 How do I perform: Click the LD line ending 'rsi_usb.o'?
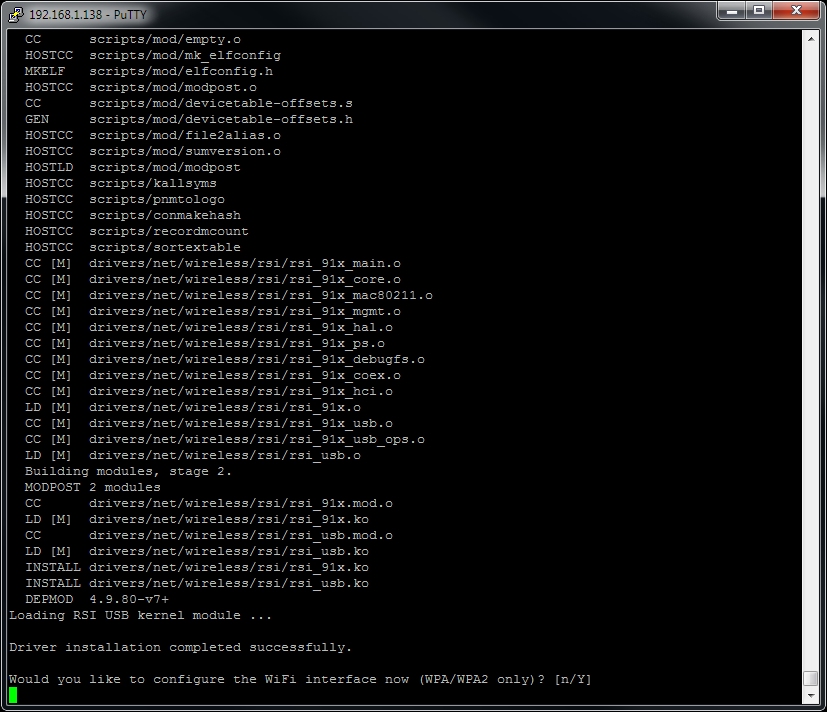(x=193, y=455)
